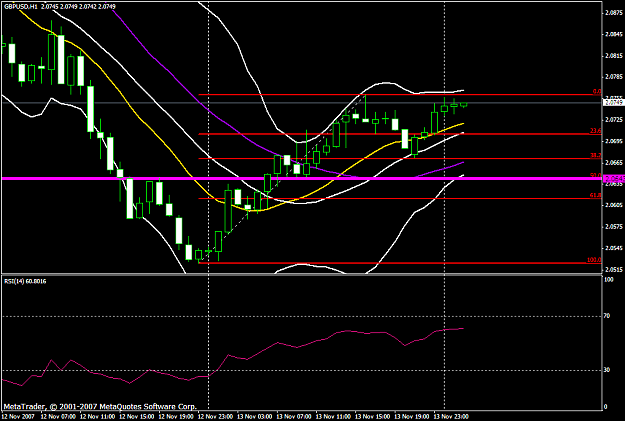Click price axis value 2.0785
625x421 pixels.
614,77
